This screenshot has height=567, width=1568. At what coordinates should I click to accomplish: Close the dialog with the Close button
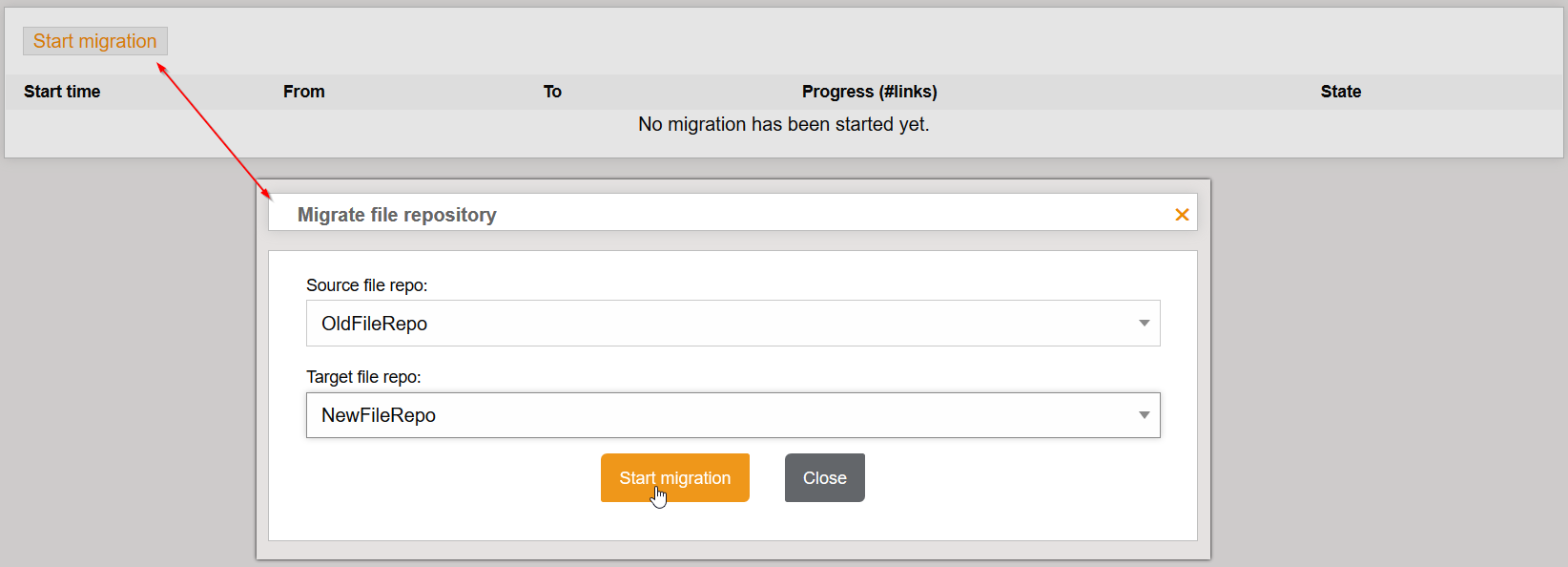[824, 477]
